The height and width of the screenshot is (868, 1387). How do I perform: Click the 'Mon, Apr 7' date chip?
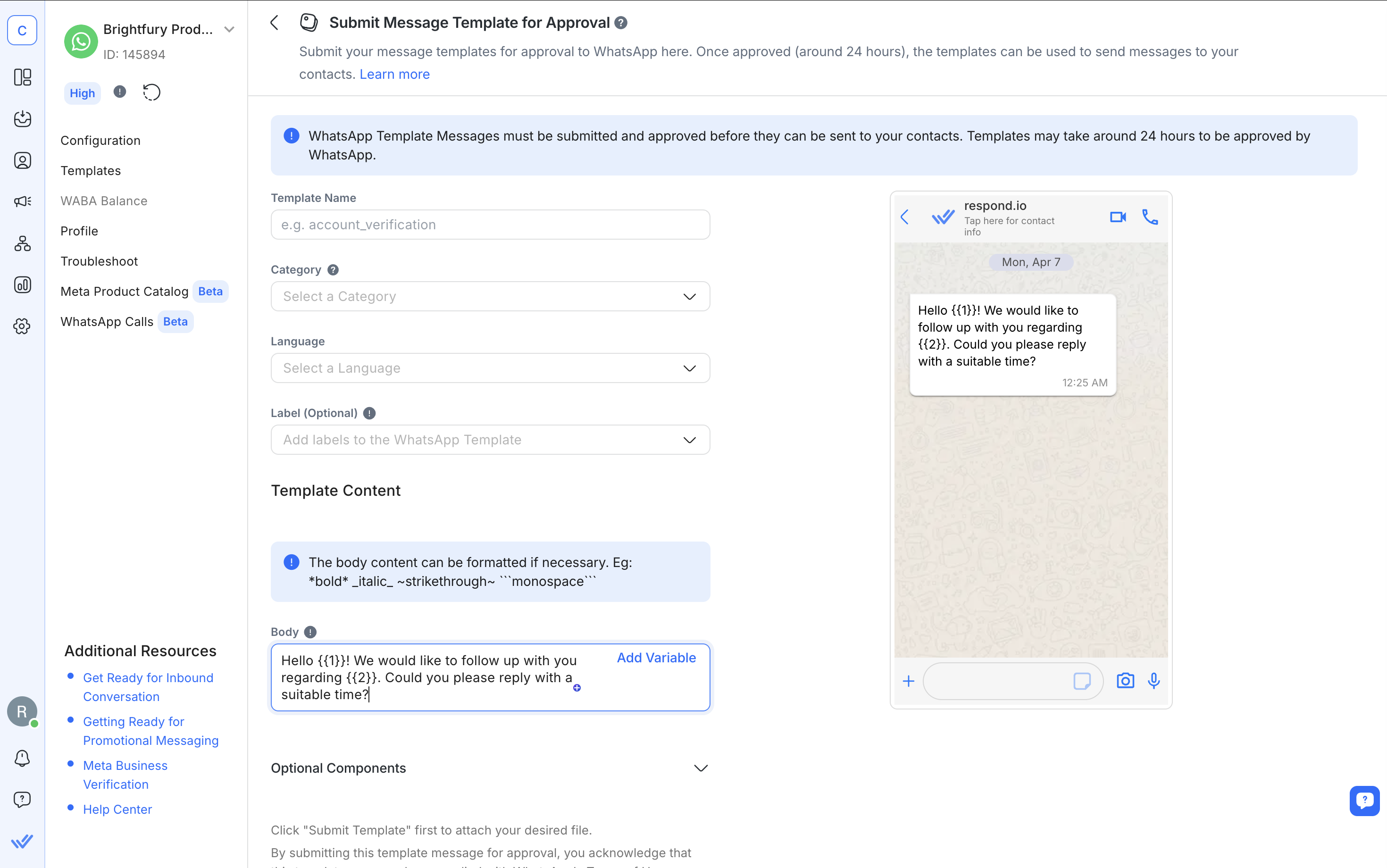(x=1031, y=262)
